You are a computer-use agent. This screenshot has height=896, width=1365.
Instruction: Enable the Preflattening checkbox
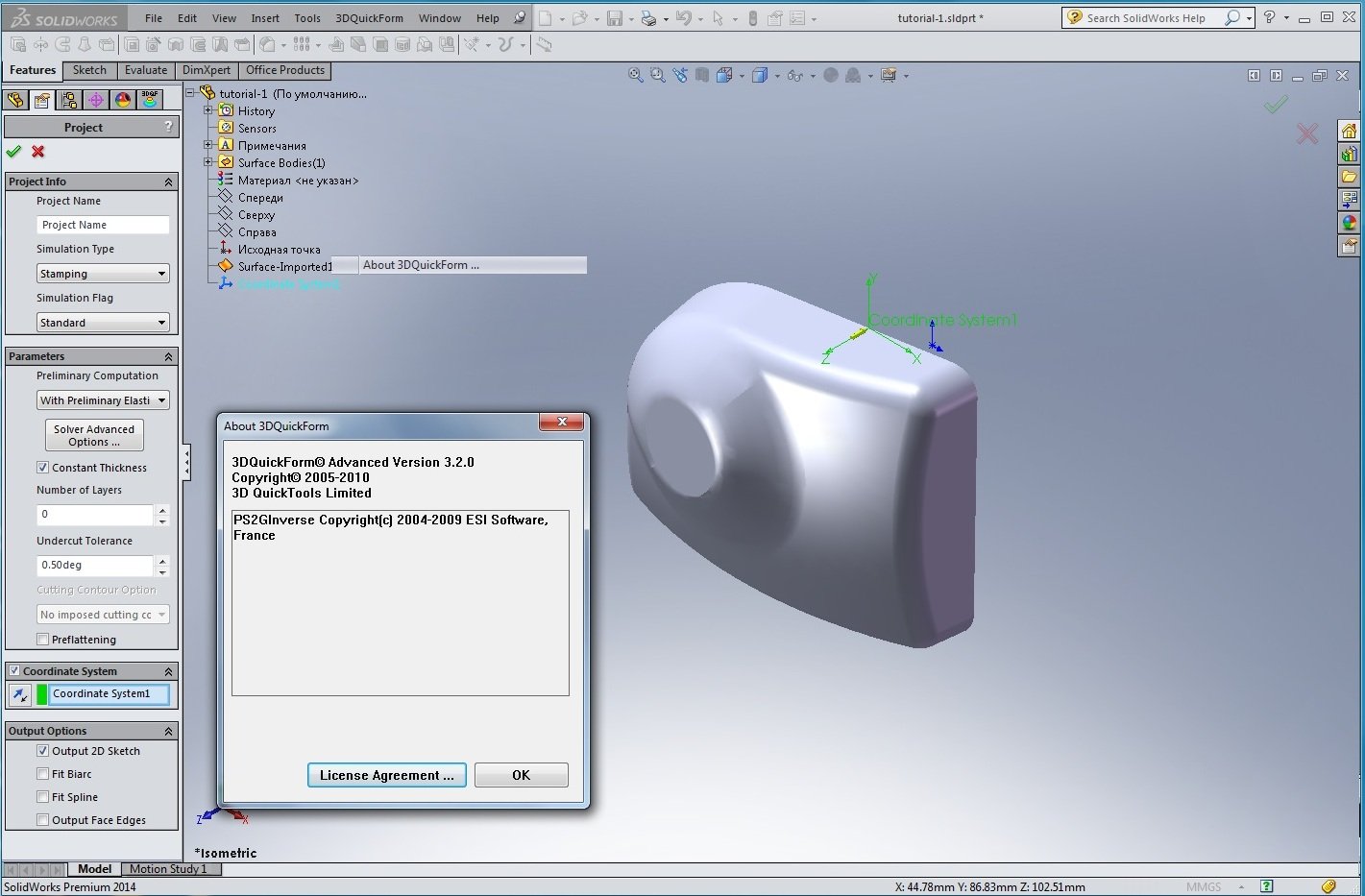point(42,640)
